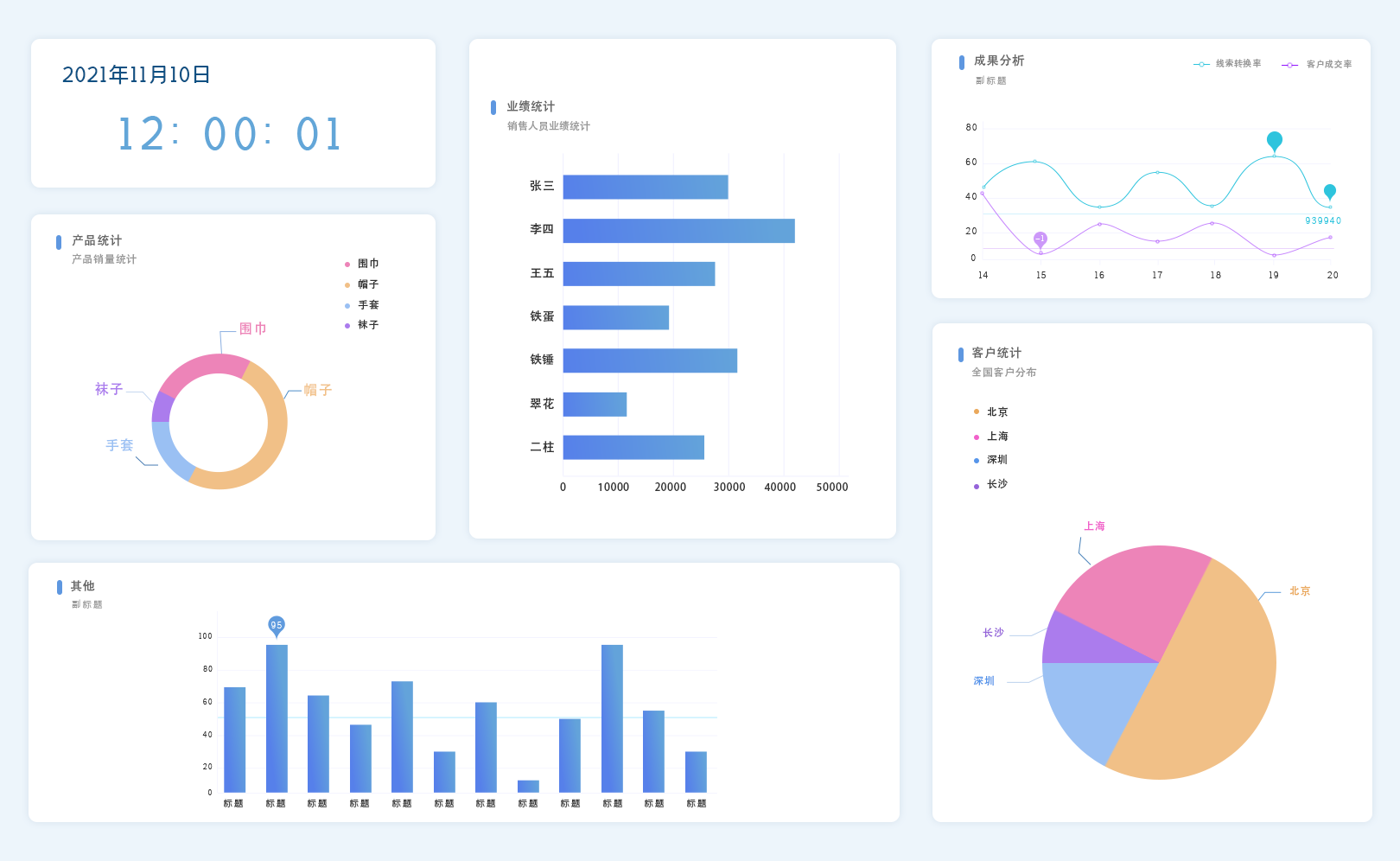Click the 2021年11月10日 date text
This screenshot has height=861, width=1400.
click(137, 75)
